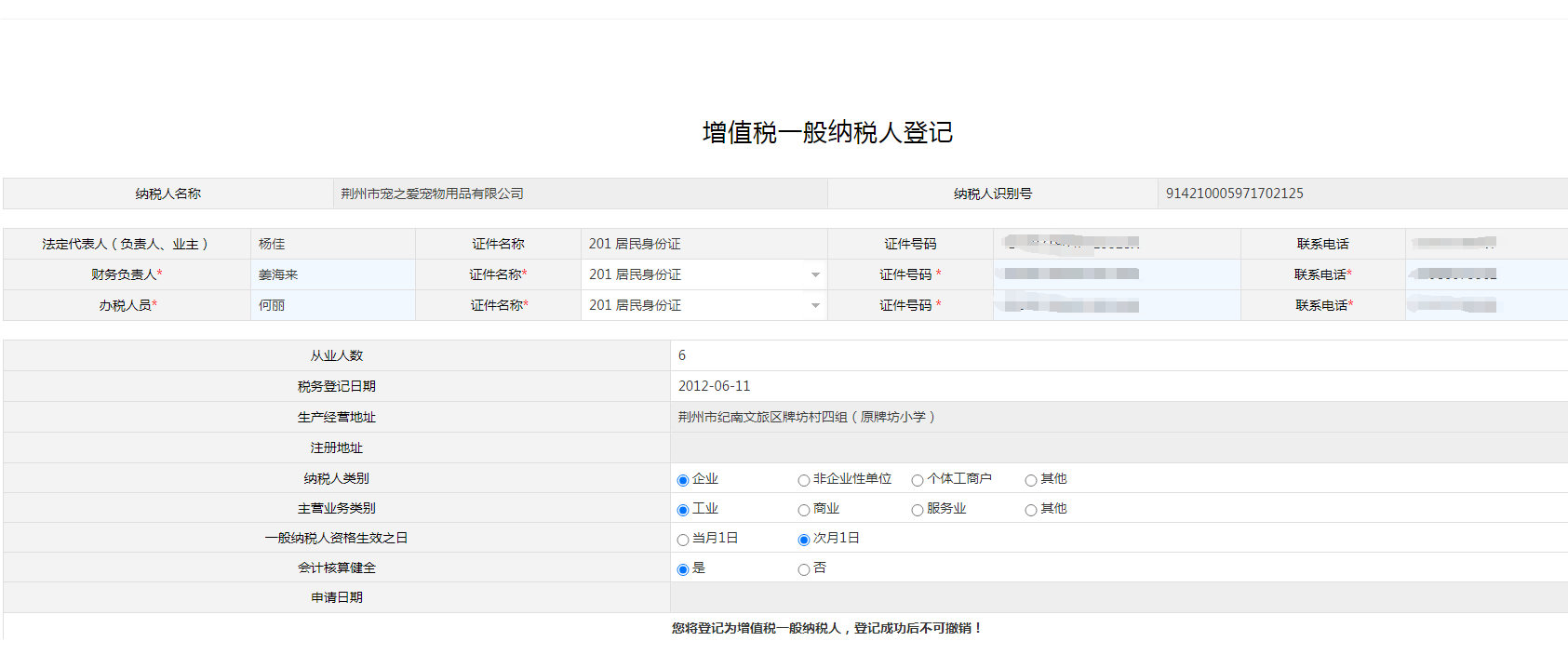
Task: Focus the 财务负责人 证件号码 field
Action: (x=1116, y=274)
